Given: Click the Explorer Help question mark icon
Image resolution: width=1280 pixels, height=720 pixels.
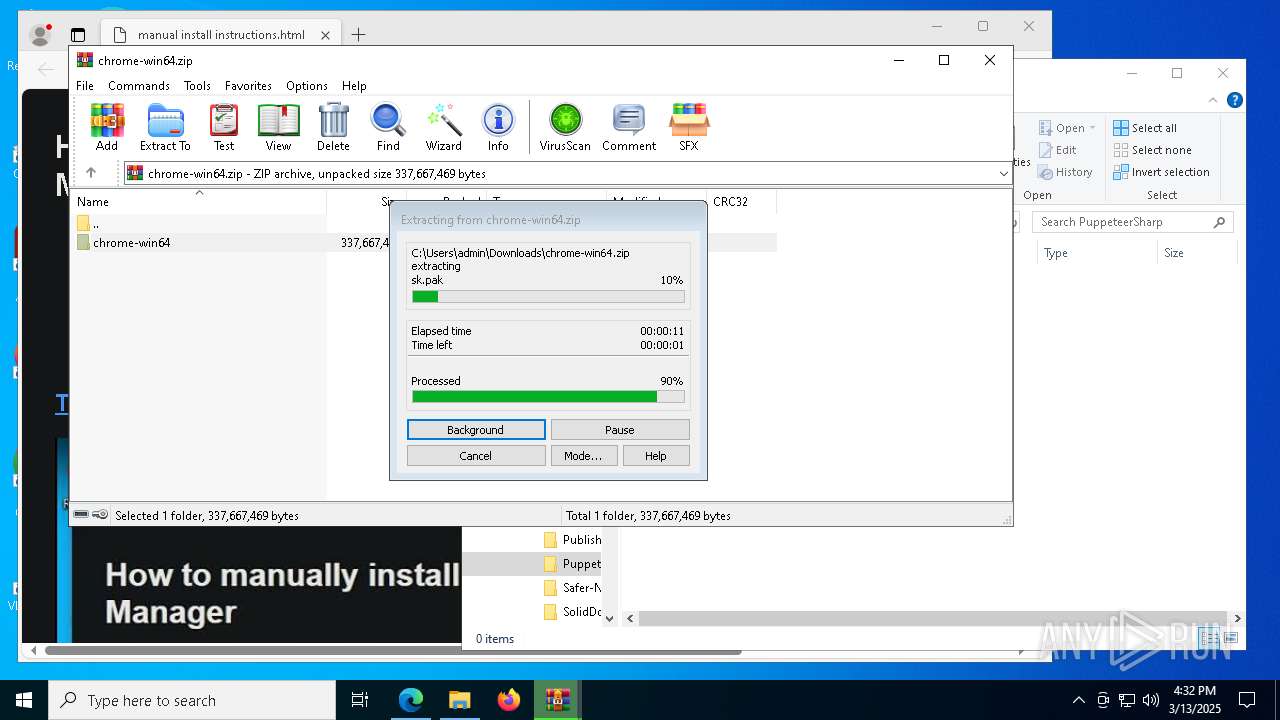Looking at the screenshot, I should (1235, 100).
